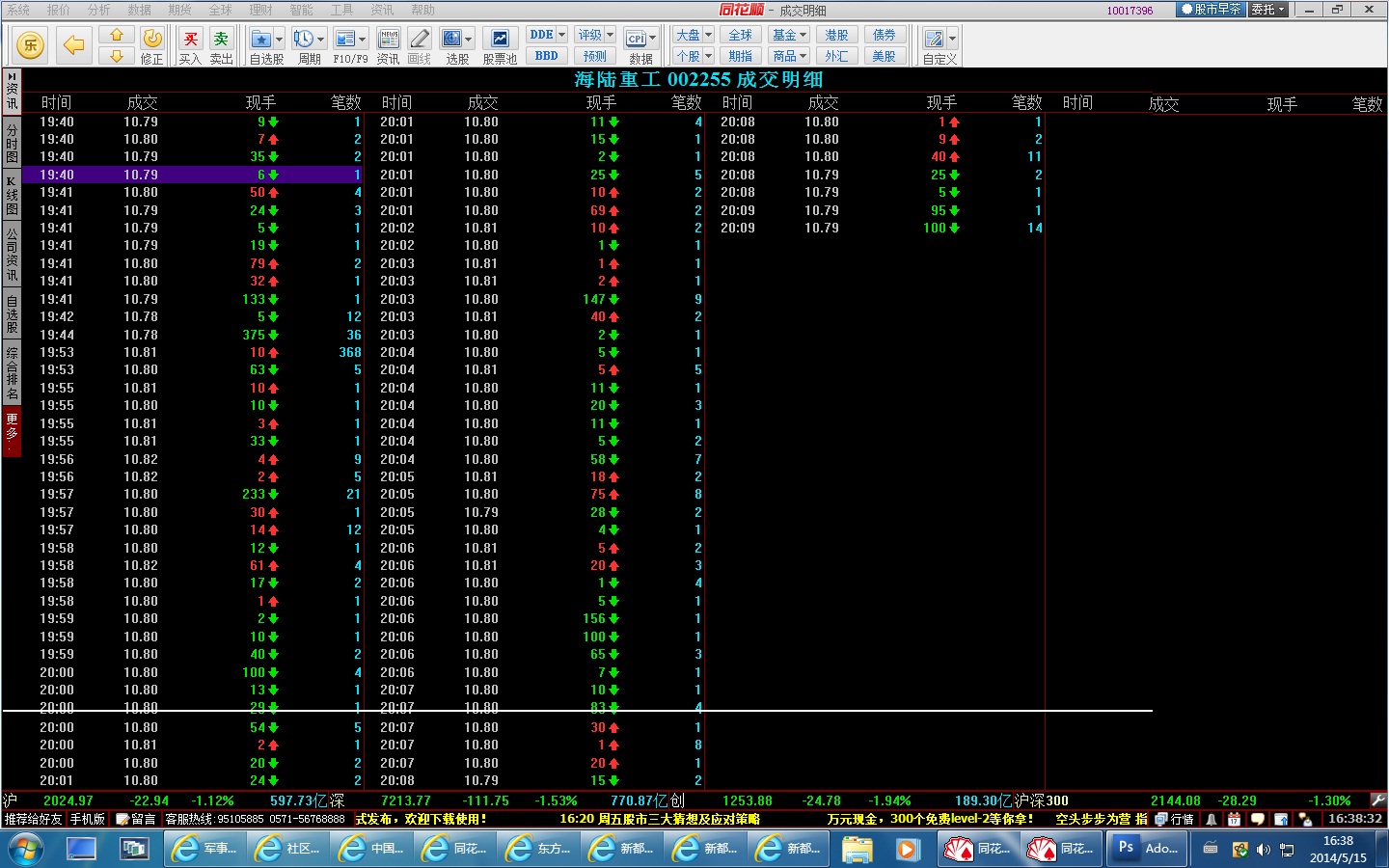Click the 行情 icon in status bar
Image resolution: width=1389 pixels, height=868 pixels.
[1174, 819]
